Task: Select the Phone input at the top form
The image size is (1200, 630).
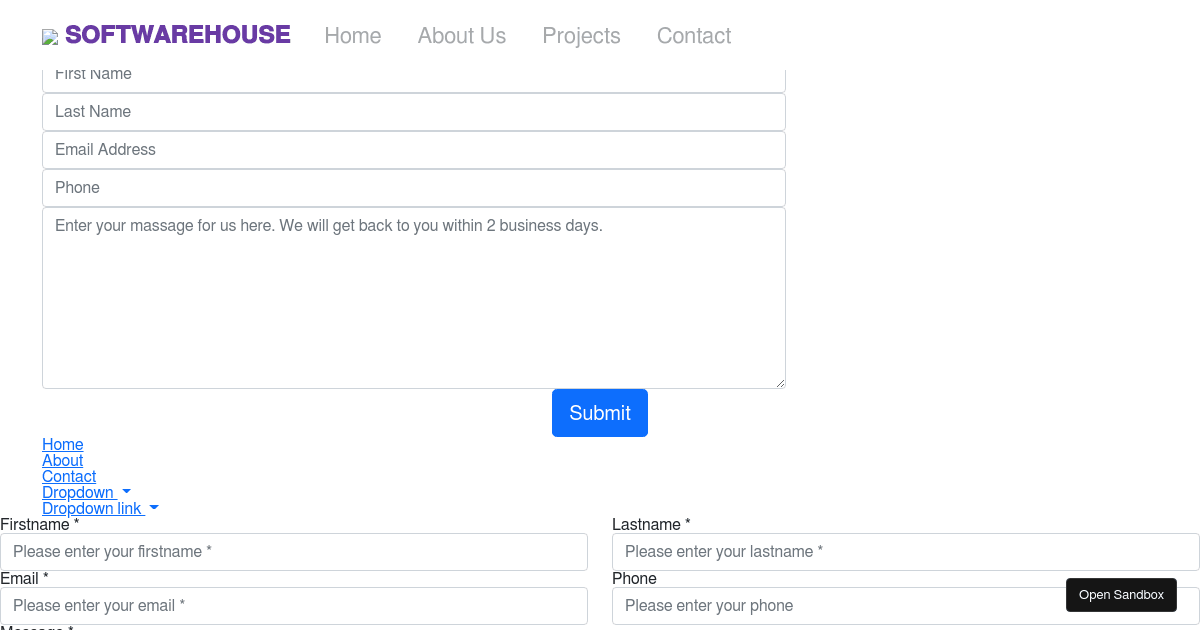Action: point(413,187)
